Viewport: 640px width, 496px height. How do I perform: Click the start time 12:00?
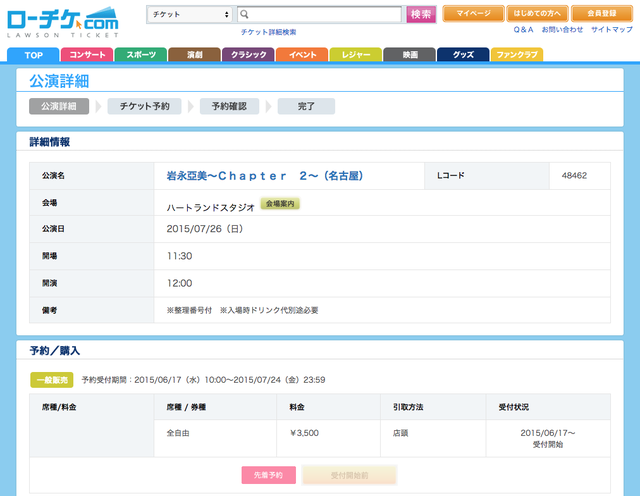point(179,283)
